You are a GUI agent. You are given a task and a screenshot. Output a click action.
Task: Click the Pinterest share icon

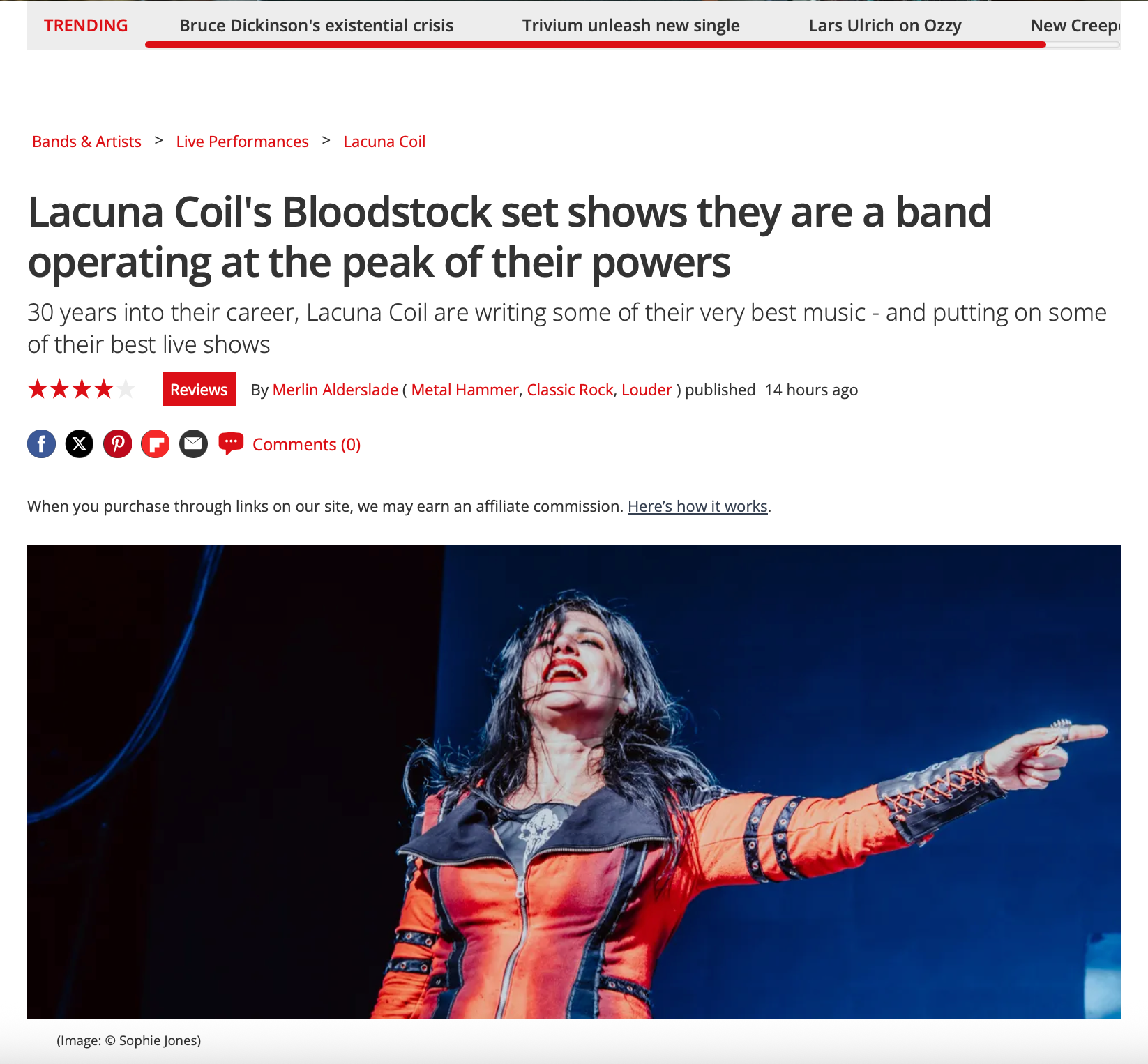pos(118,444)
